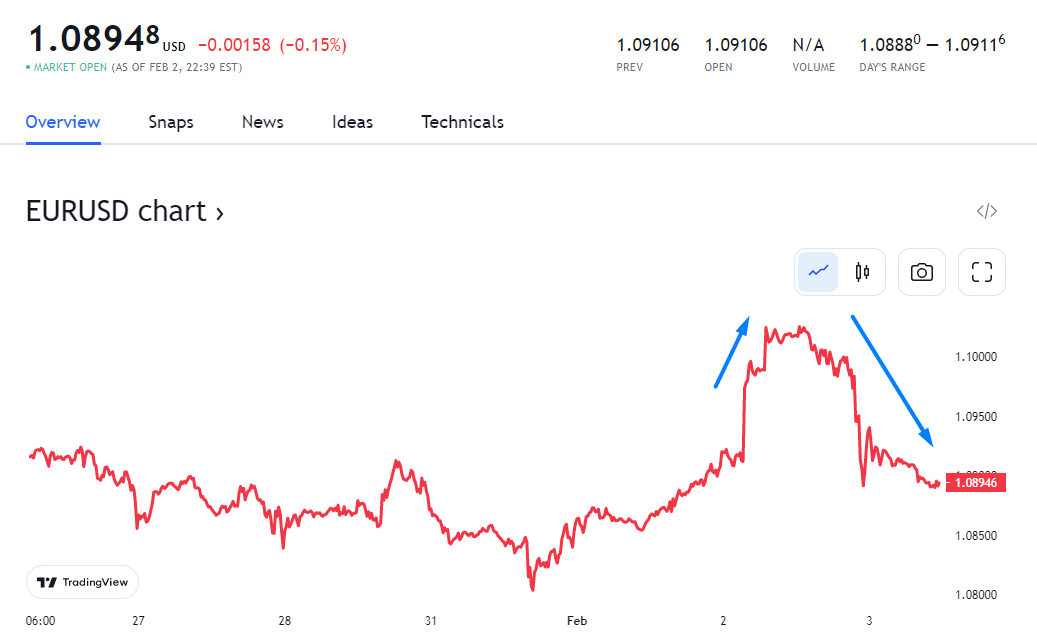Click the 31 date on time axis
Image resolution: width=1037 pixels, height=641 pixels.
pyautogui.click(x=431, y=621)
